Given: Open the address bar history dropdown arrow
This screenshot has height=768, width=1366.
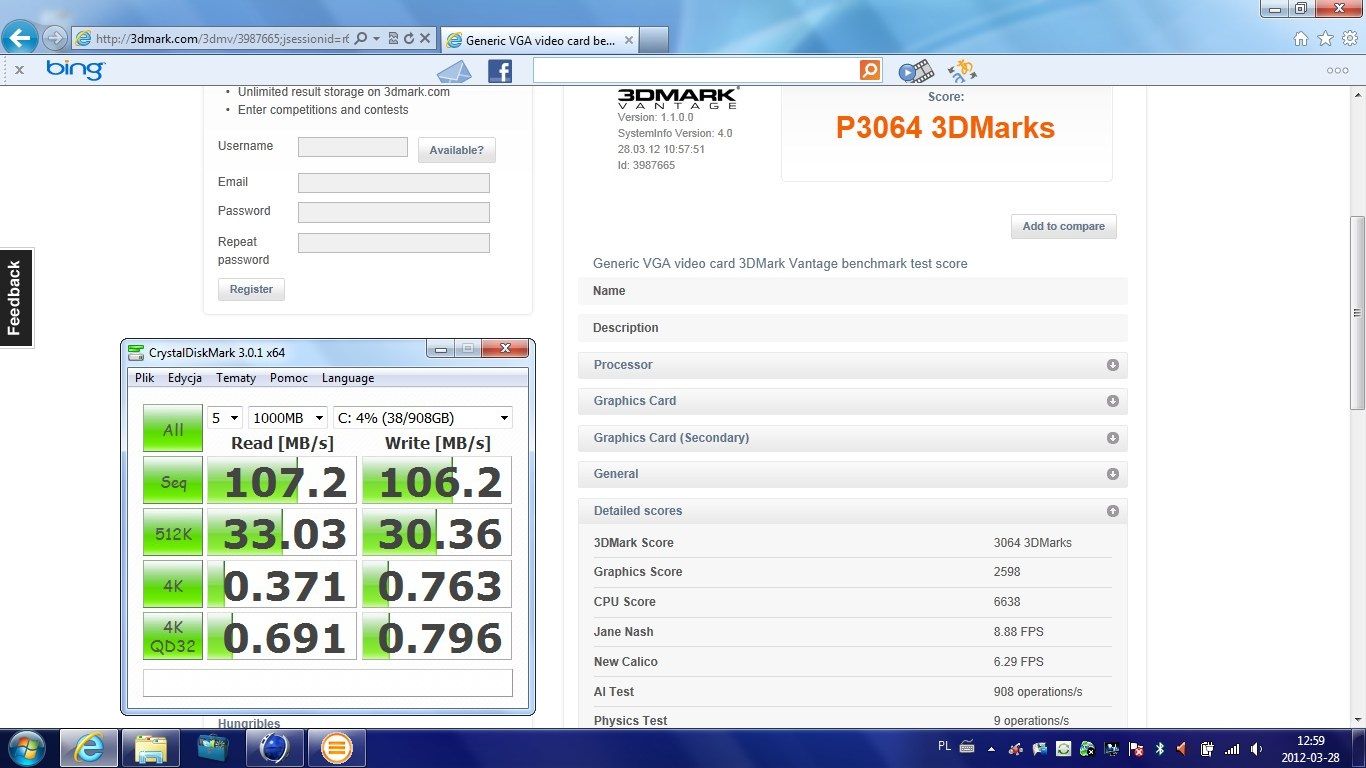Looking at the screenshot, I should [376, 39].
